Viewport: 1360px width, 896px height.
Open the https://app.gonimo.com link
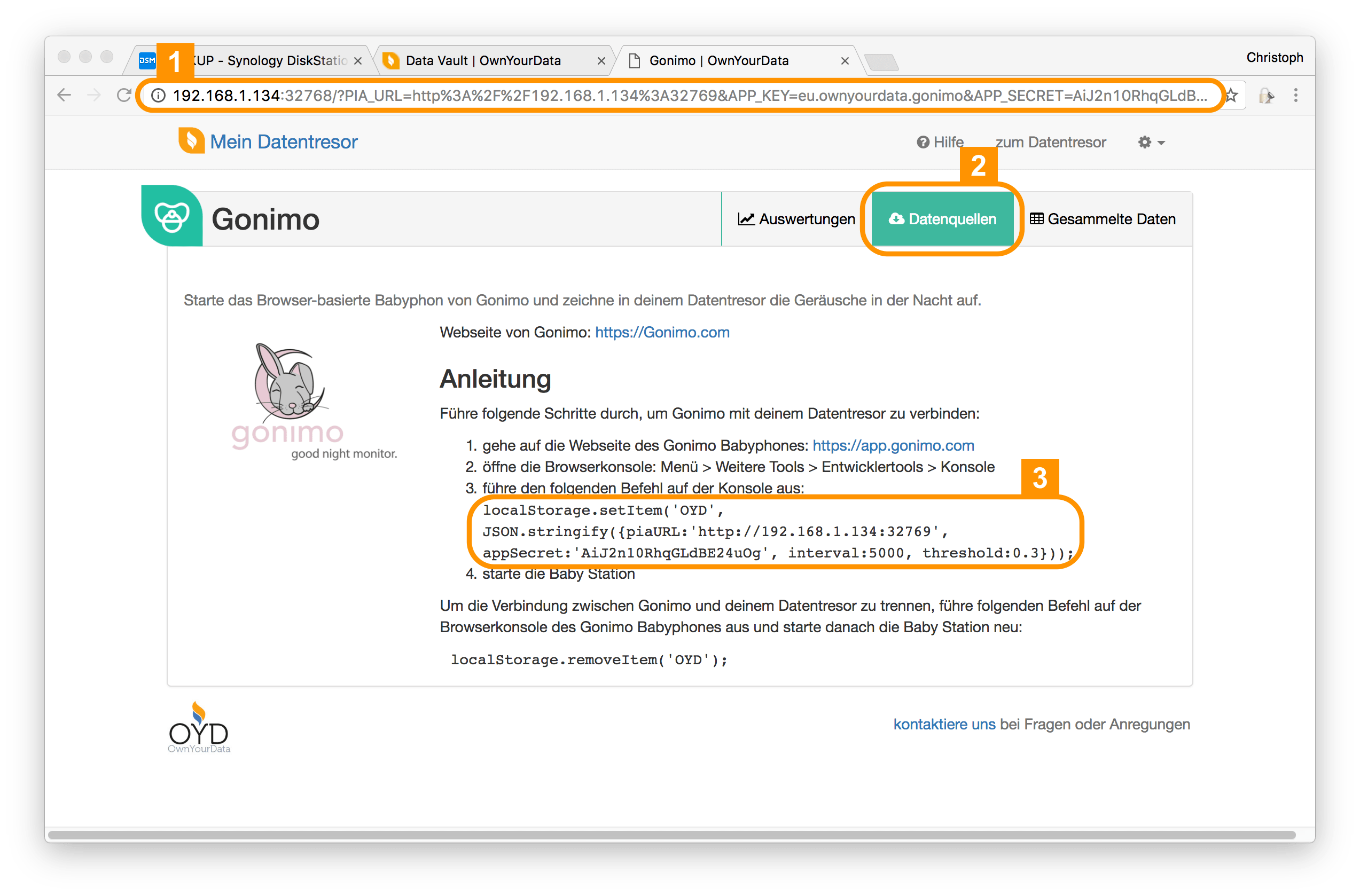pos(893,446)
